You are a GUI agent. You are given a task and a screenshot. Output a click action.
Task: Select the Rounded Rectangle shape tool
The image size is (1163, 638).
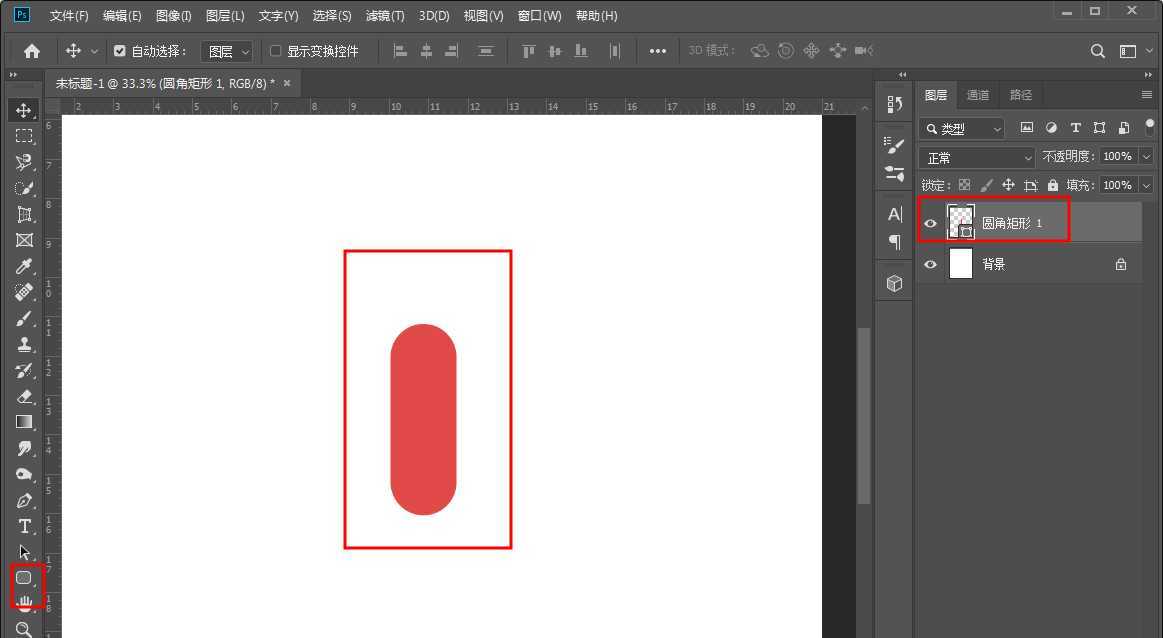click(x=24, y=578)
